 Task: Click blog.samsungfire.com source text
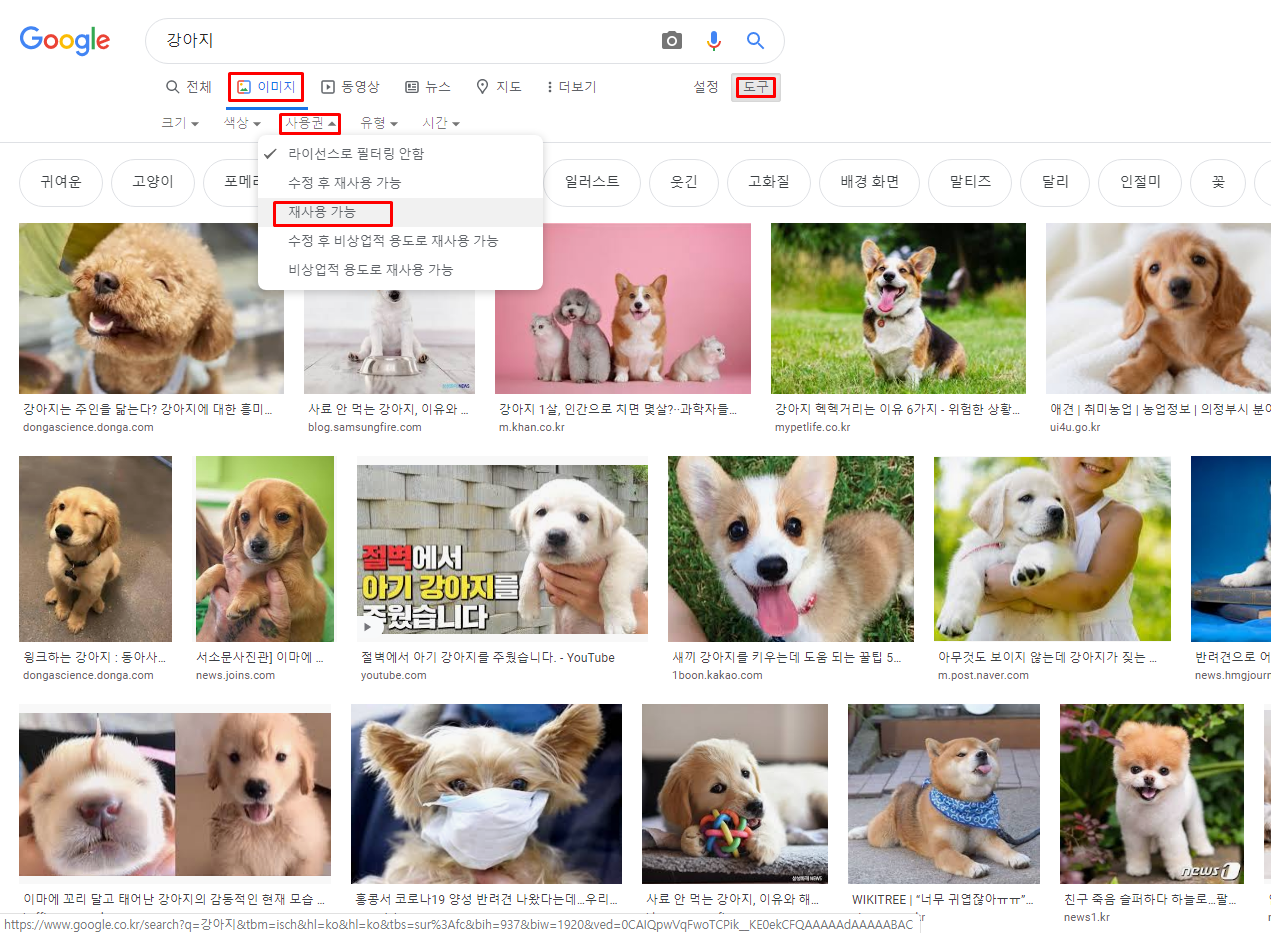[x=365, y=427]
